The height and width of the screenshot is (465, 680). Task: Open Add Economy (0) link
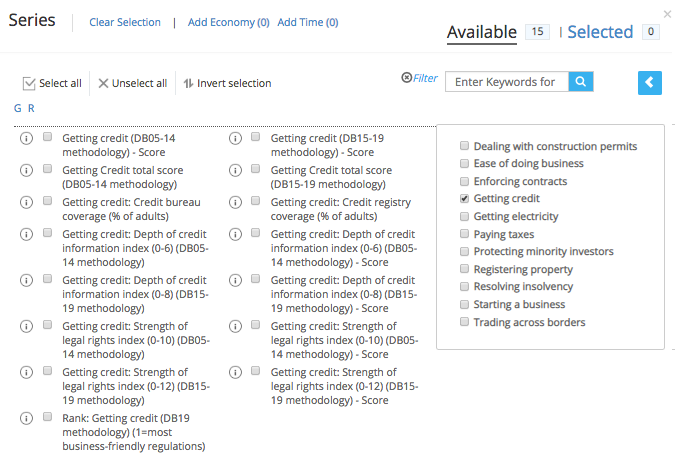tap(229, 22)
